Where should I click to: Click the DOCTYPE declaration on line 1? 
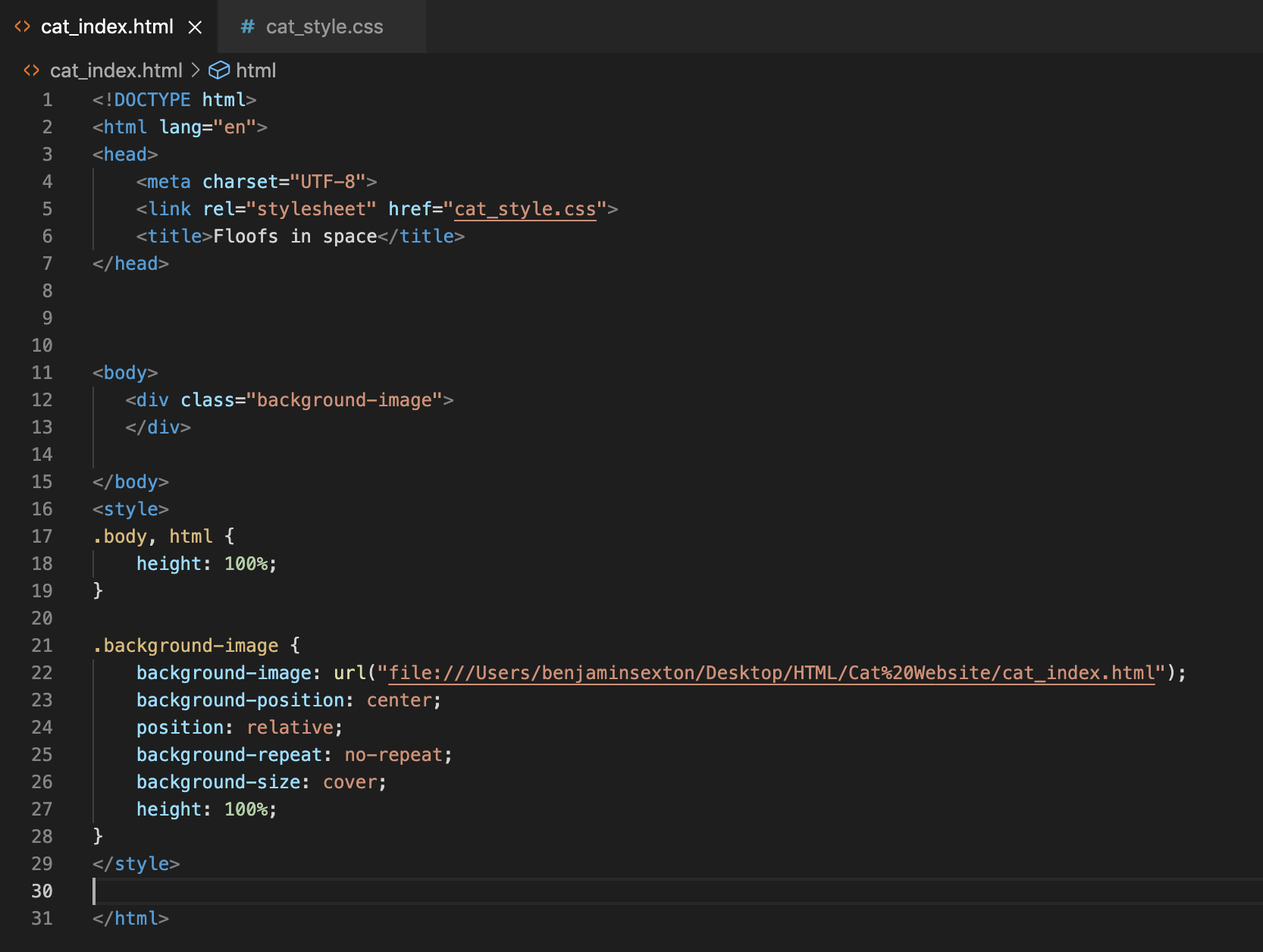[x=173, y=99]
